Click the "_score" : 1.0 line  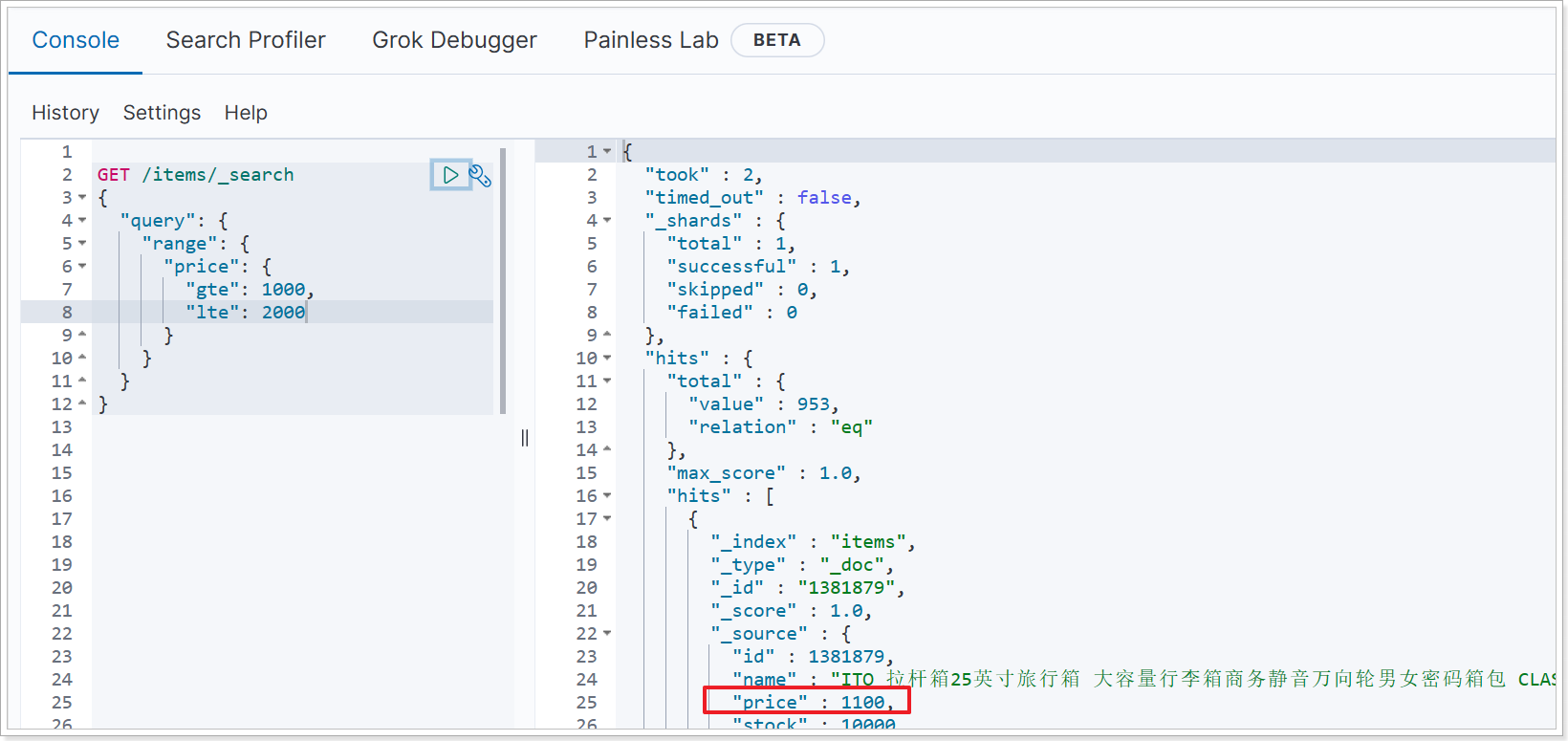(791, 611)
